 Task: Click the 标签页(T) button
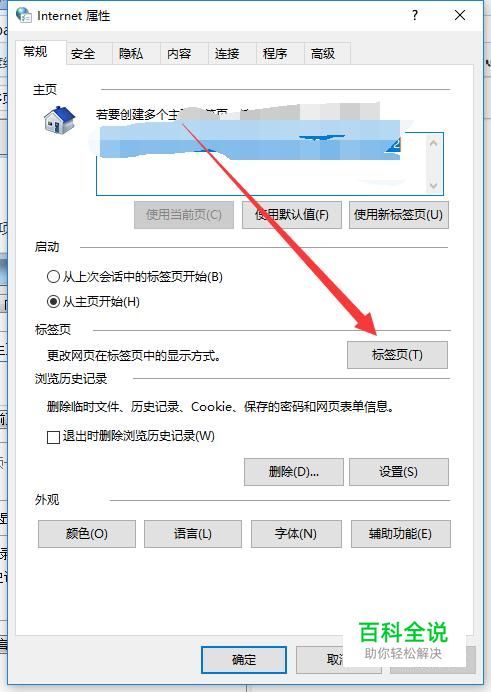click(x=397, y=355)
